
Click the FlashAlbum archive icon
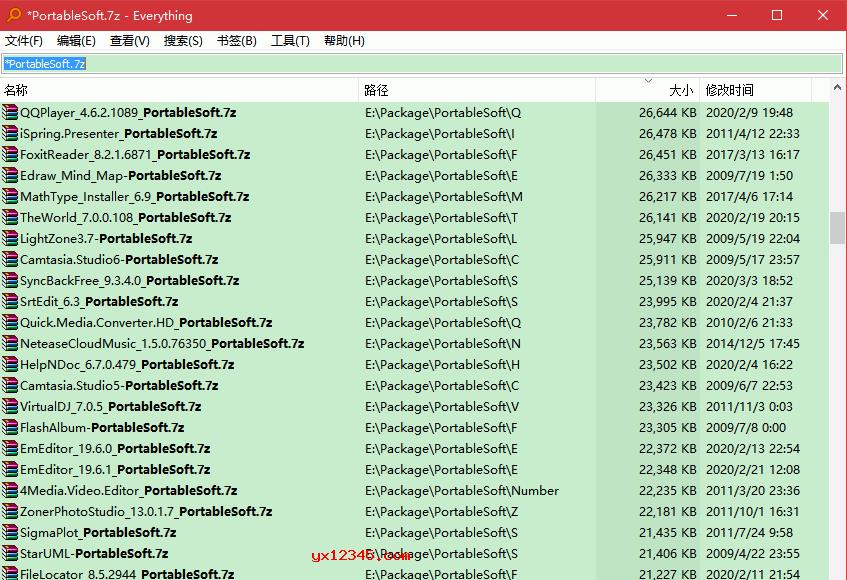(x=10, y=428)
